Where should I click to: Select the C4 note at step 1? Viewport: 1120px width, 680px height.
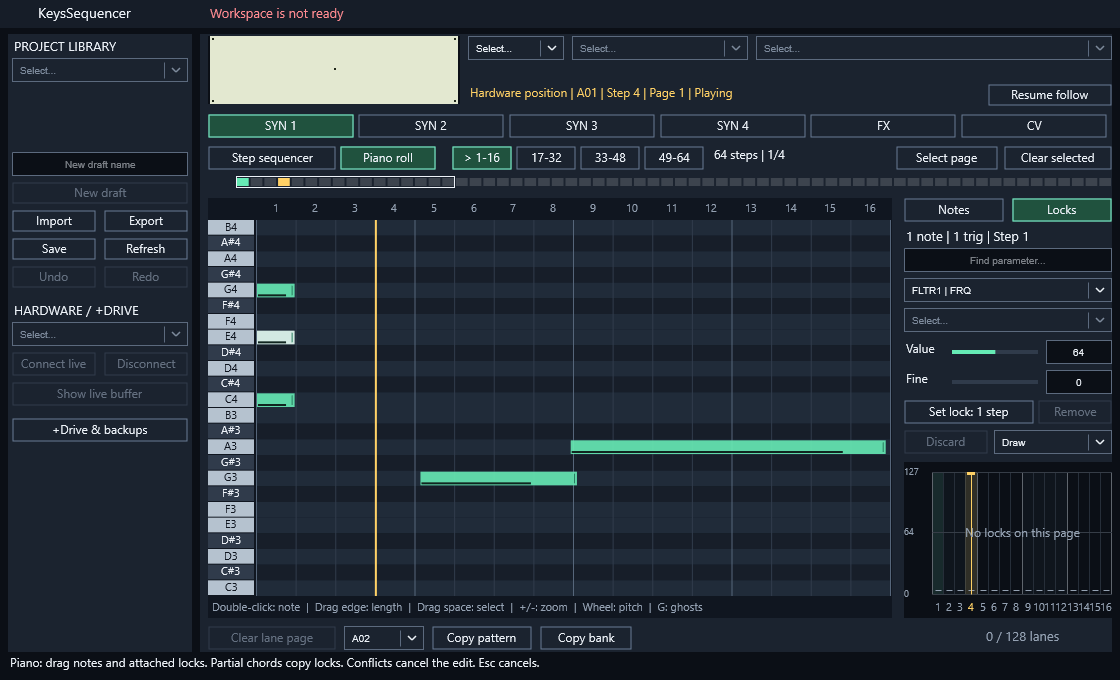click(276, 400)
